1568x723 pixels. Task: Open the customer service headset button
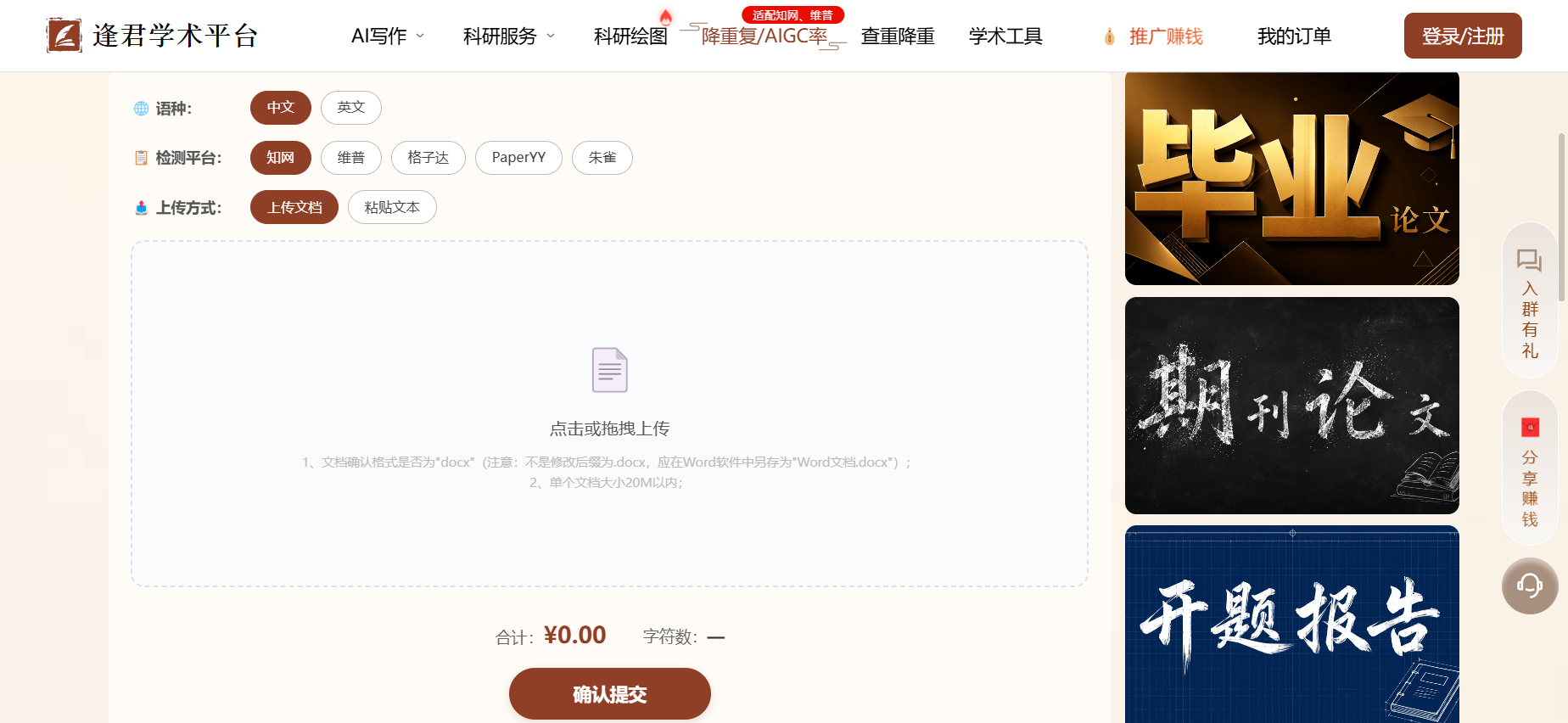coord(1530,586)
